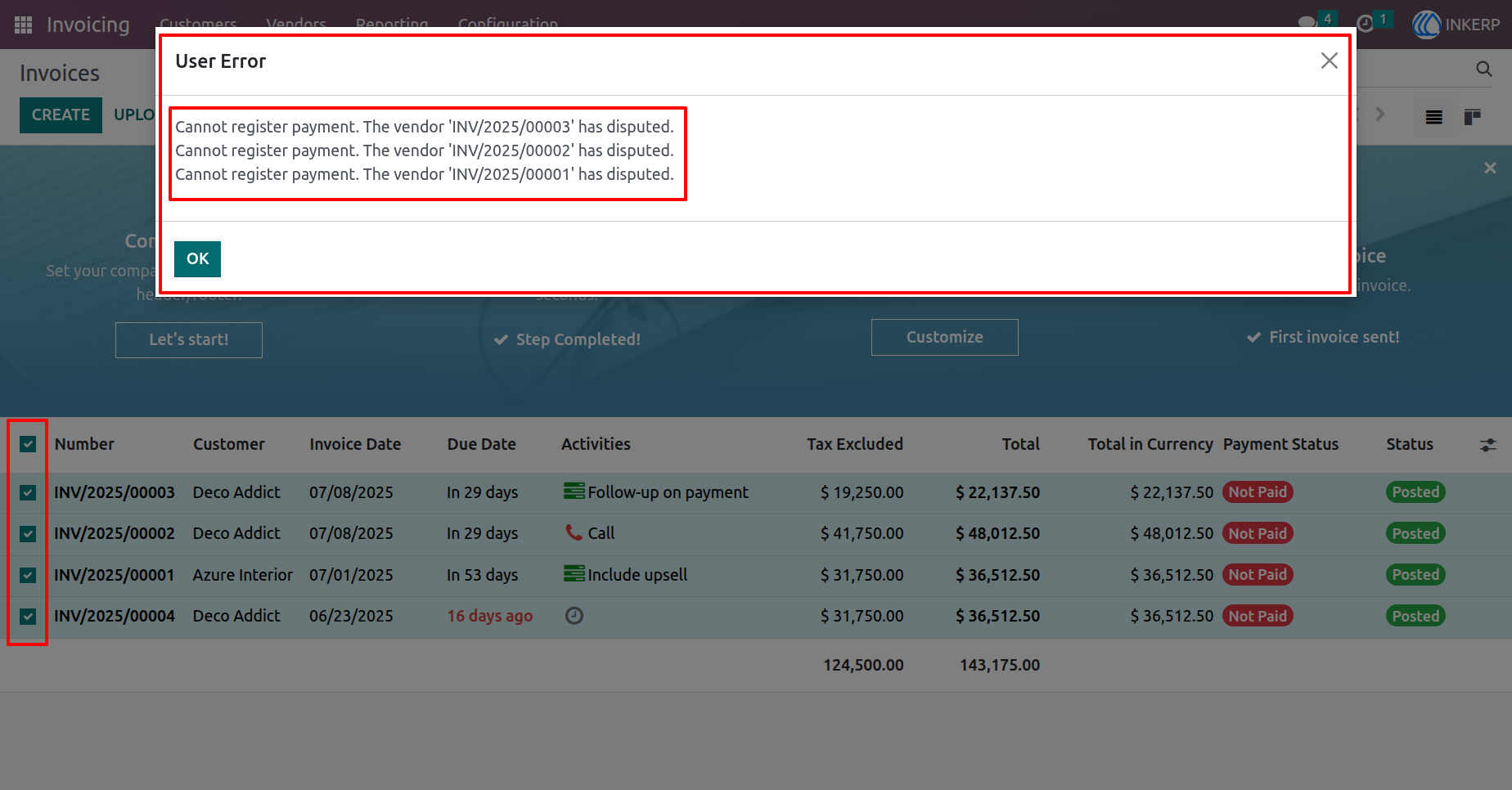Click the Call phone activity icon
The image size is (1512, 790).
point(574,532)
